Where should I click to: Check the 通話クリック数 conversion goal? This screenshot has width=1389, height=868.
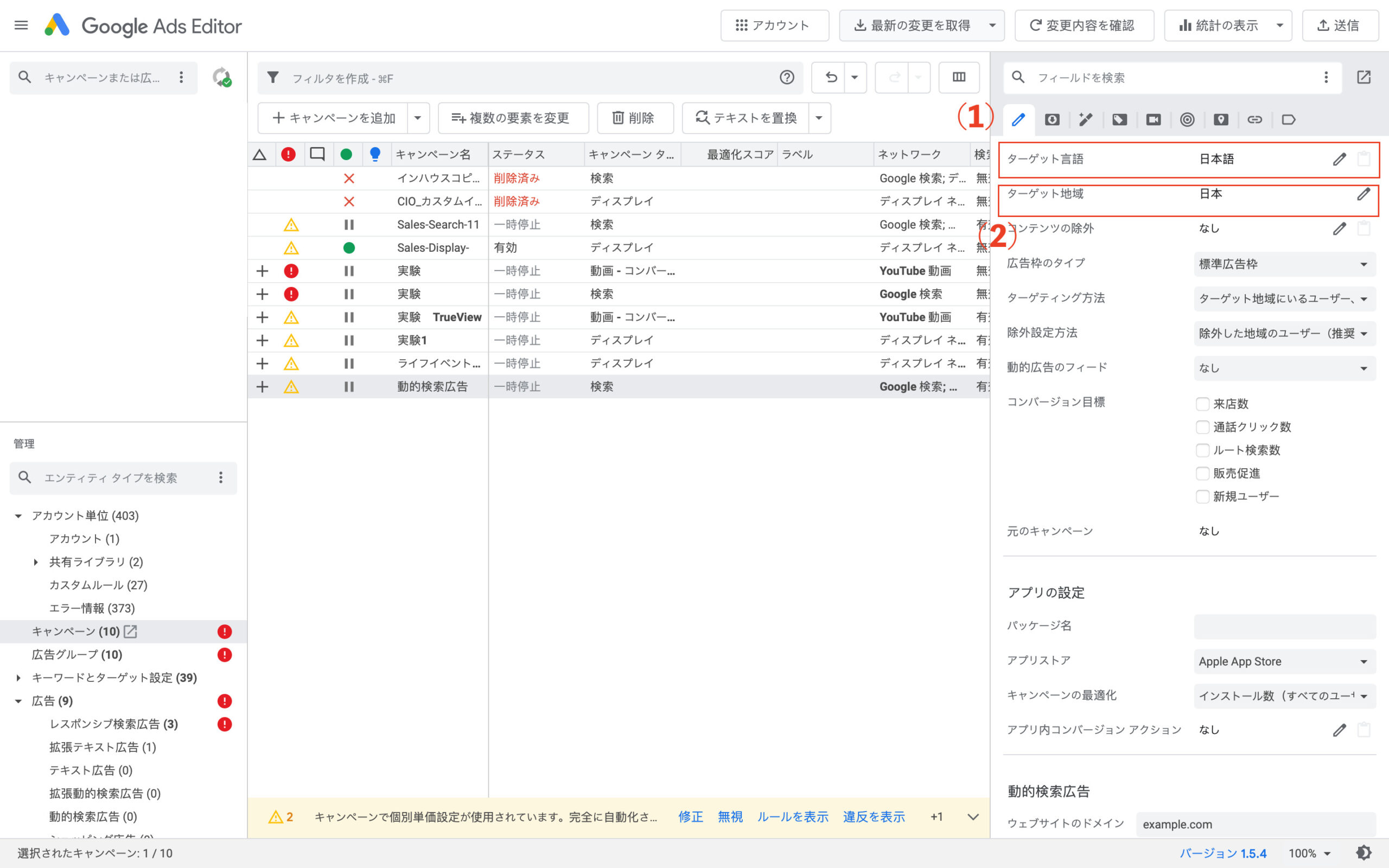pyautogui.click(x=1202, y=426)
